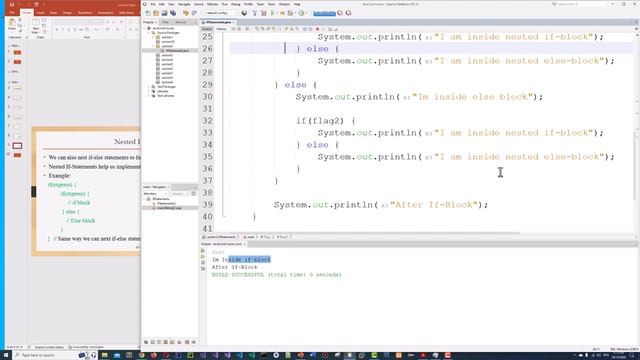Select slide 2 thumbnail in PowerPoint
640x360 pixels.
(17, 62)
